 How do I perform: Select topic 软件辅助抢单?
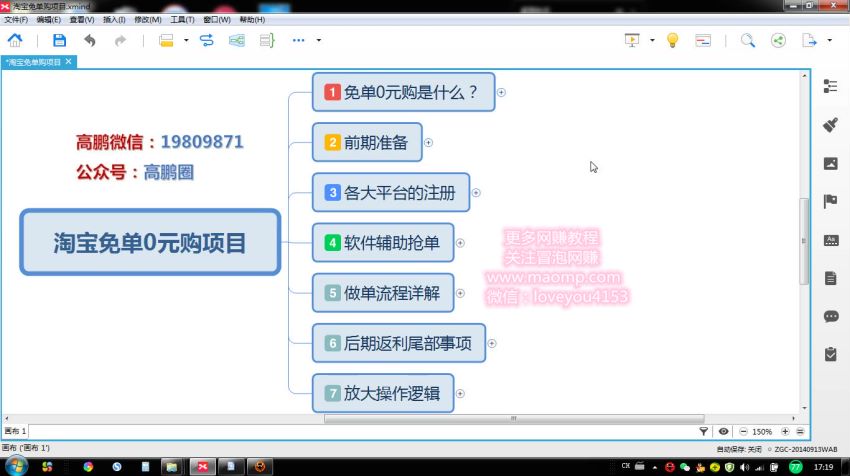pyautogui.click(x=383, y=243)
